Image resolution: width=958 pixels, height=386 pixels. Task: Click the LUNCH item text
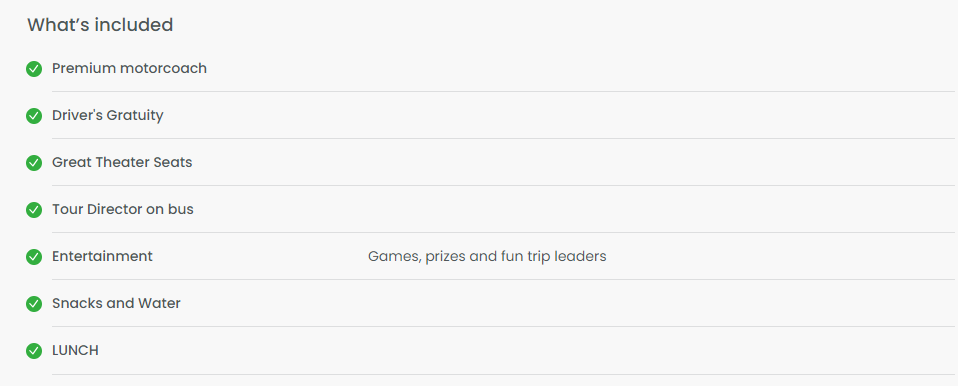75,351
